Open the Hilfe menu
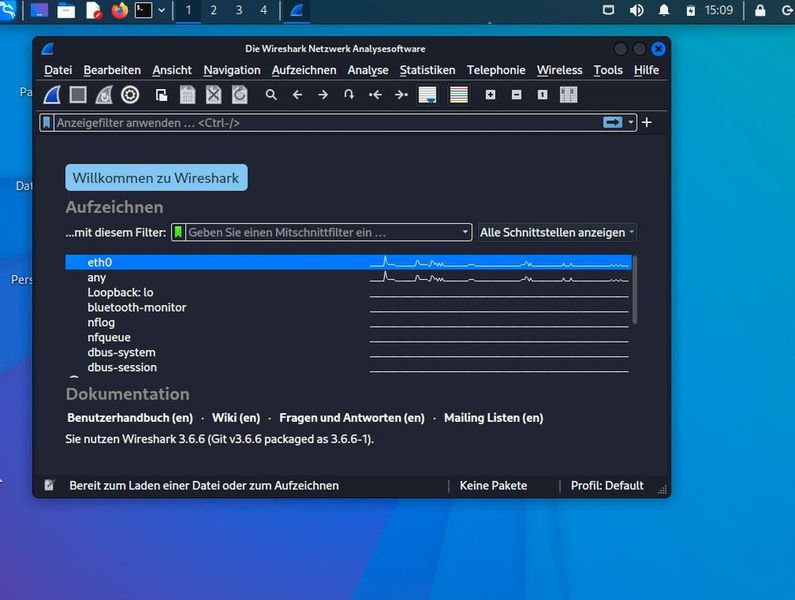The height and width of the screenshot is (600, 795). click(x=646, y=70)
